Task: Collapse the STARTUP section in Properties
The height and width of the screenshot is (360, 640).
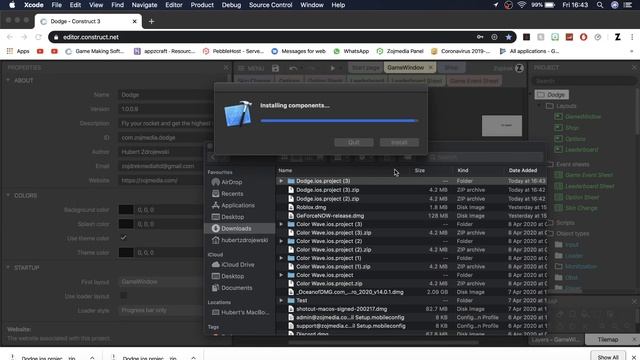Action: pyautogui.click(x=8, y=267)
